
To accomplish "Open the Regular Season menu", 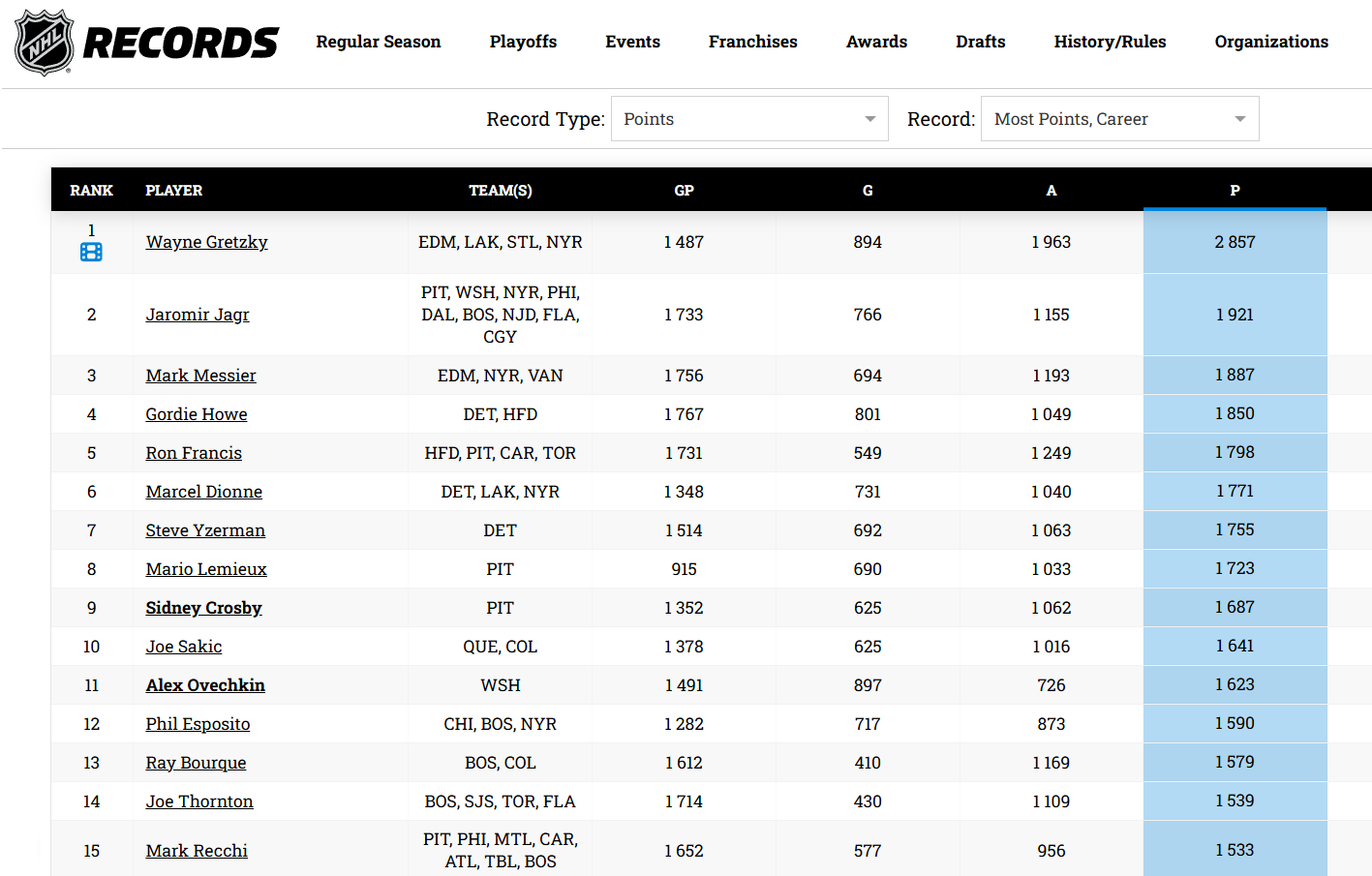I will pos(378,42).
